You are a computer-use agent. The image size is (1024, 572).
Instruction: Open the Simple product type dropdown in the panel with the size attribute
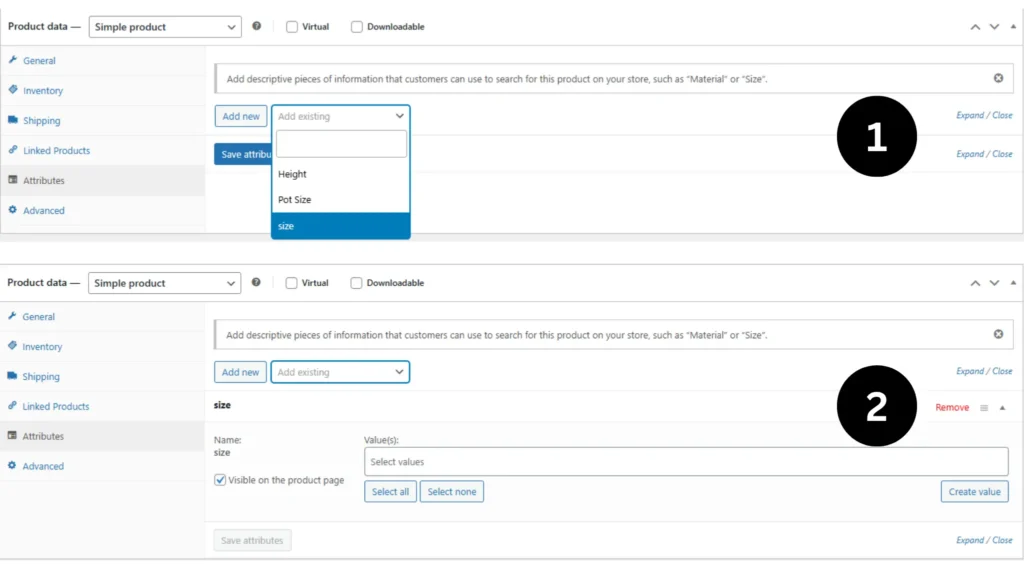click(x=165, y=283)
